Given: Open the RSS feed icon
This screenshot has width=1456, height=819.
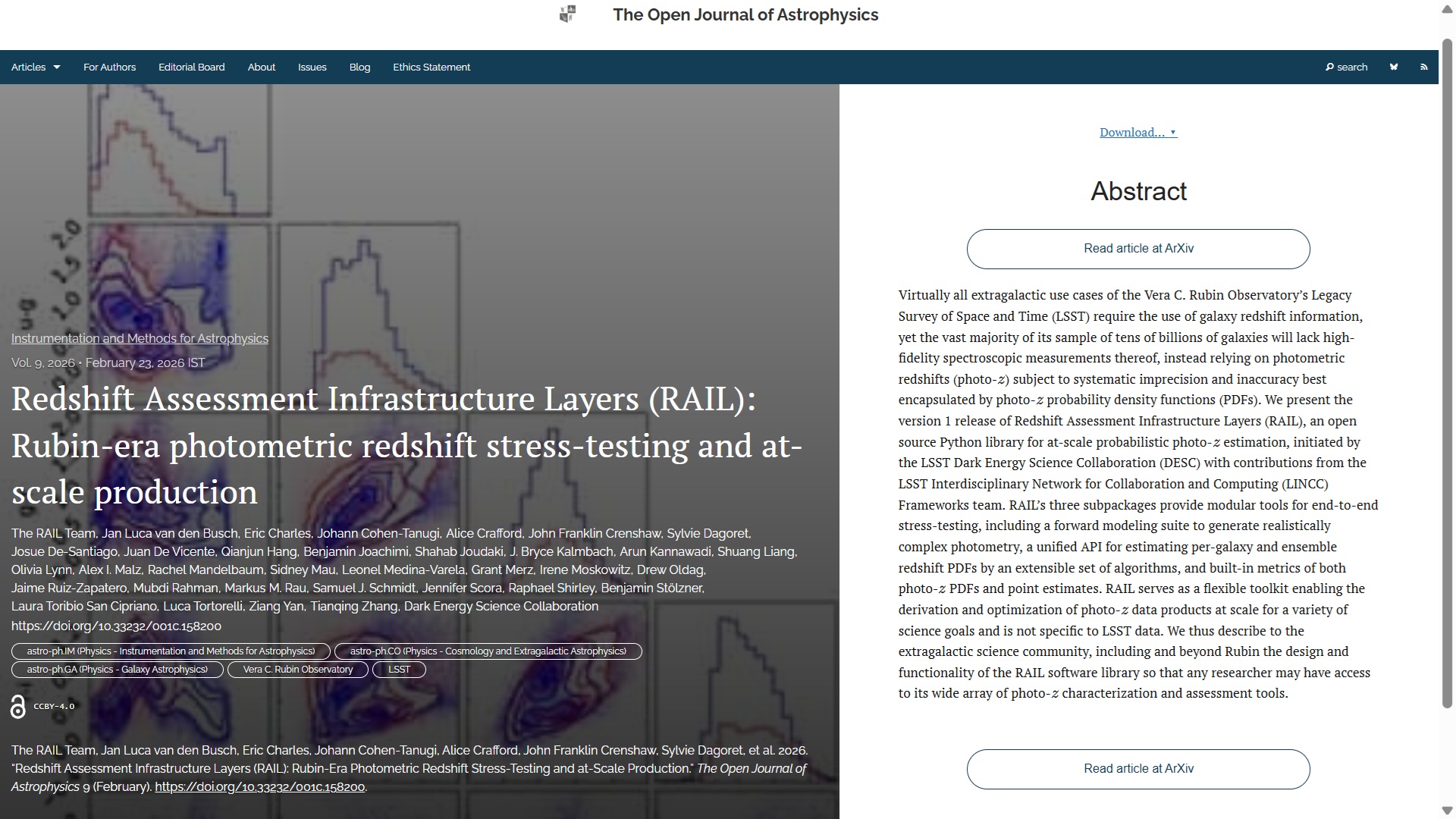Looking at the screenshot, I should click(x=1423, y=67).
